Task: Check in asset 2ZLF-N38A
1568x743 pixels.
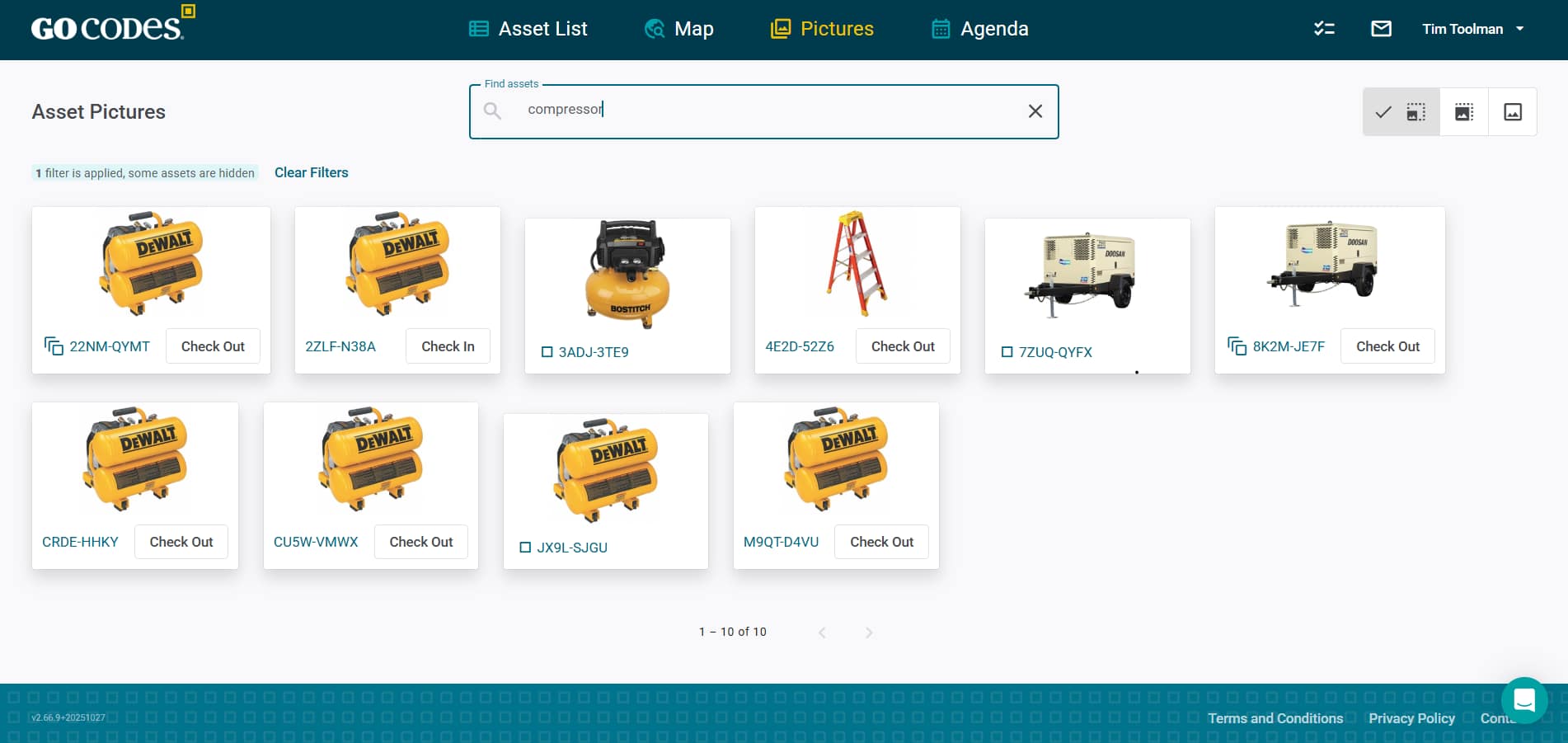Action: [x=448, y=346]
